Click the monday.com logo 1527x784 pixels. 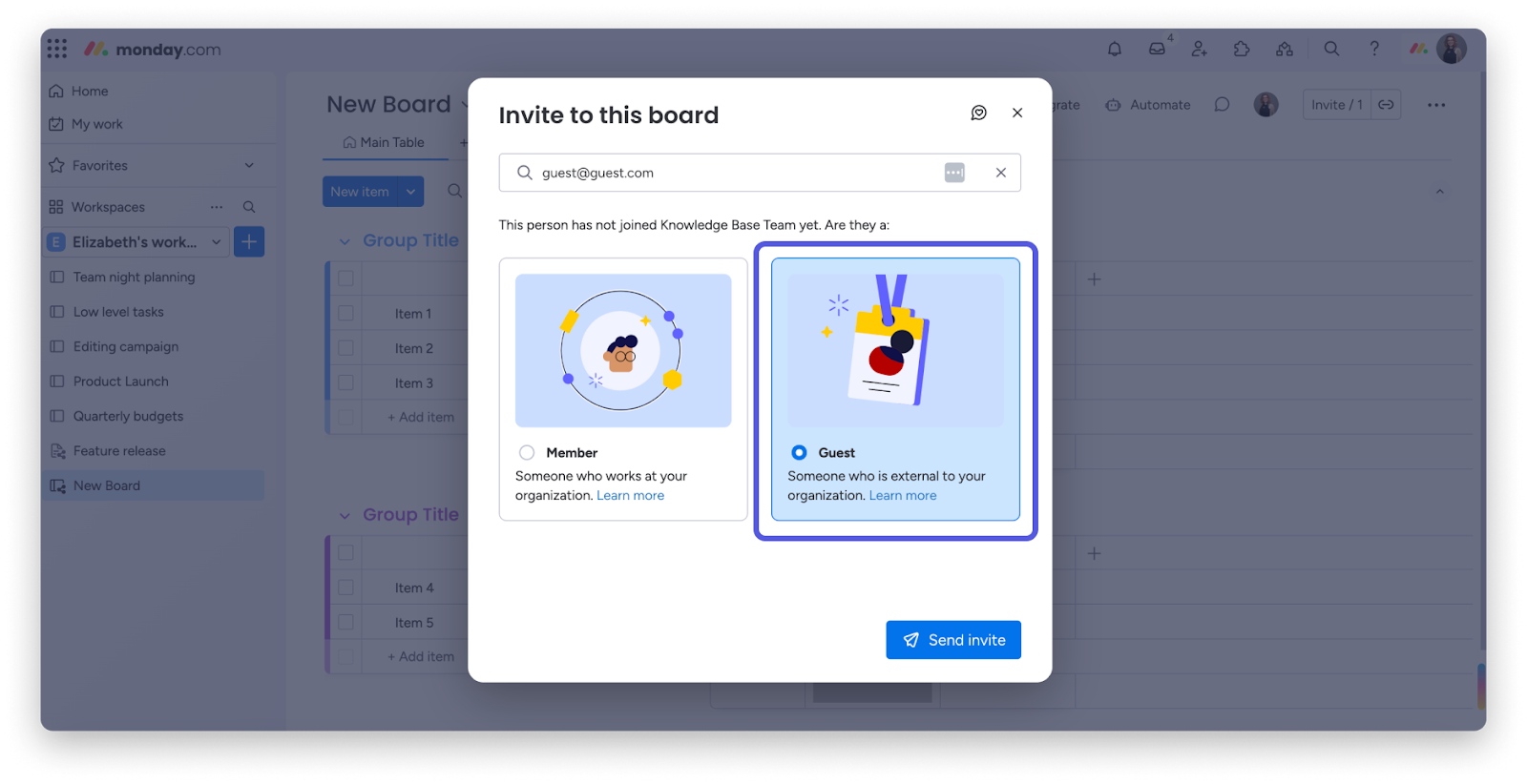(153, 49)
